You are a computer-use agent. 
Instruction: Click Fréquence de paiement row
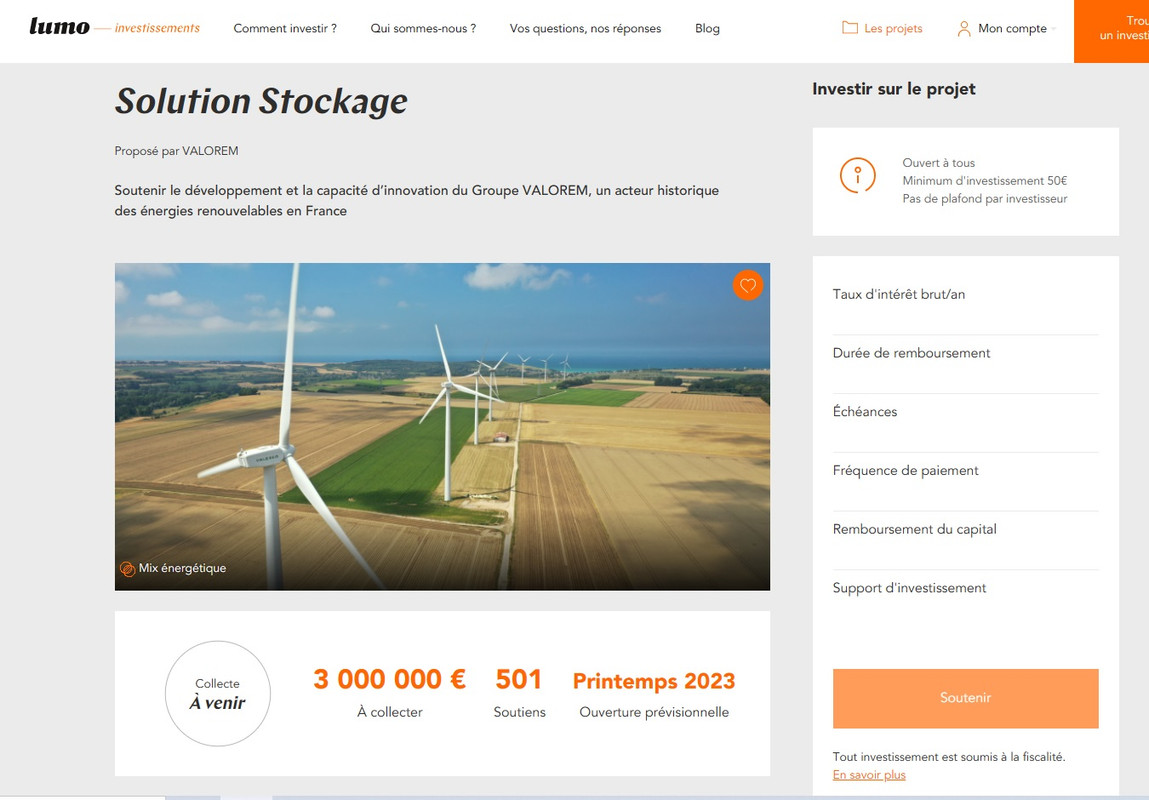coord(965,481)
